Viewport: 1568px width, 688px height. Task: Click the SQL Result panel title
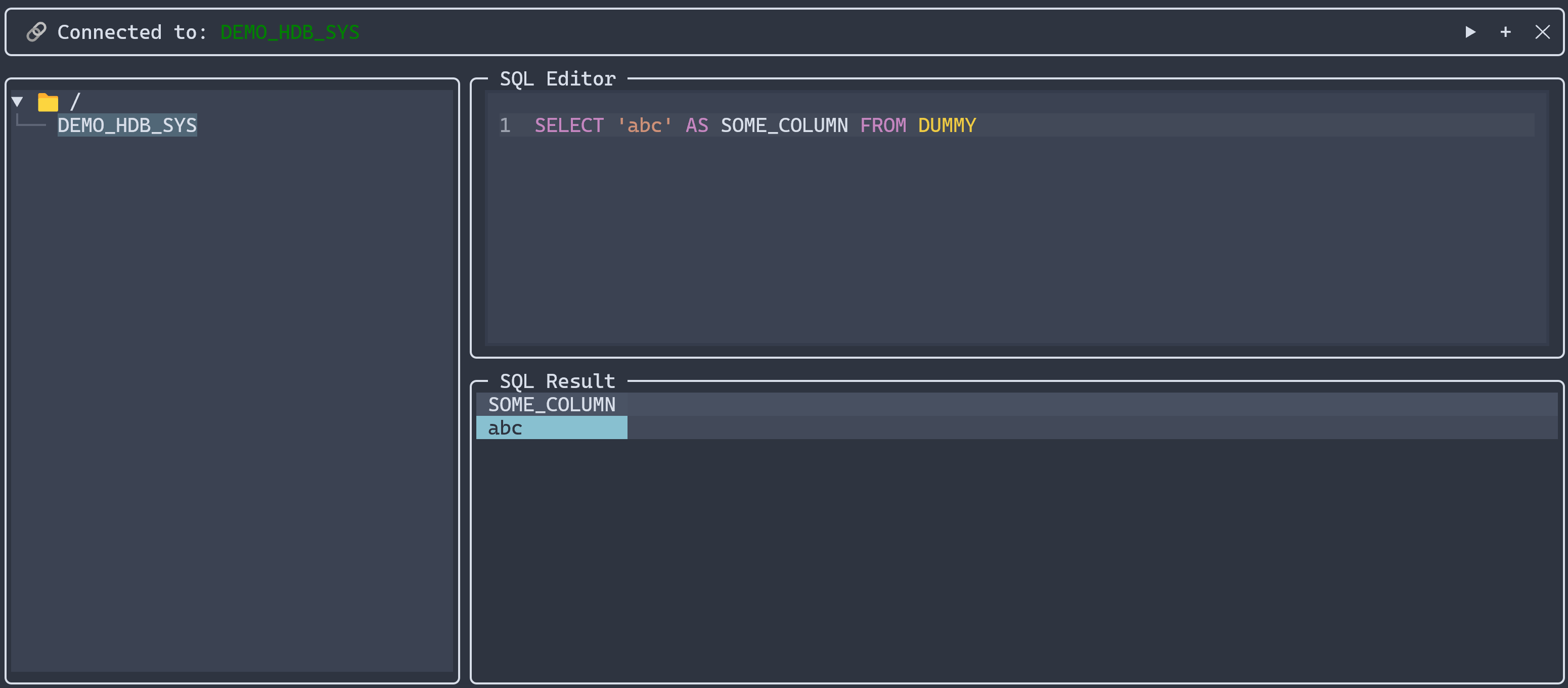click(558, 381)
